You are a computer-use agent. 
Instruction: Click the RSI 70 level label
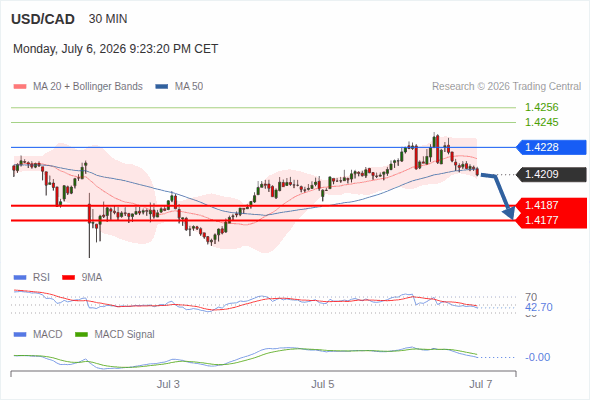coord(531,297)
